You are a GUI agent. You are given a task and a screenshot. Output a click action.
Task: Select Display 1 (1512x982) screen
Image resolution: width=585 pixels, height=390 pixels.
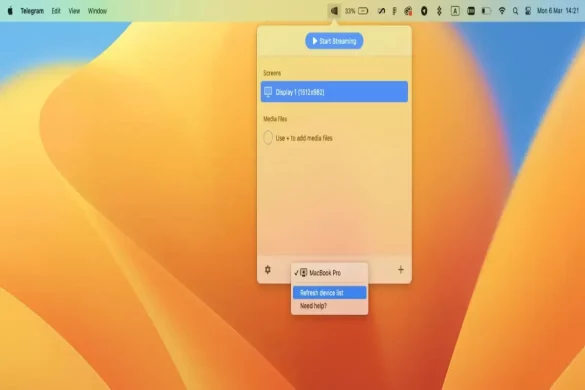tap(334, 92)
